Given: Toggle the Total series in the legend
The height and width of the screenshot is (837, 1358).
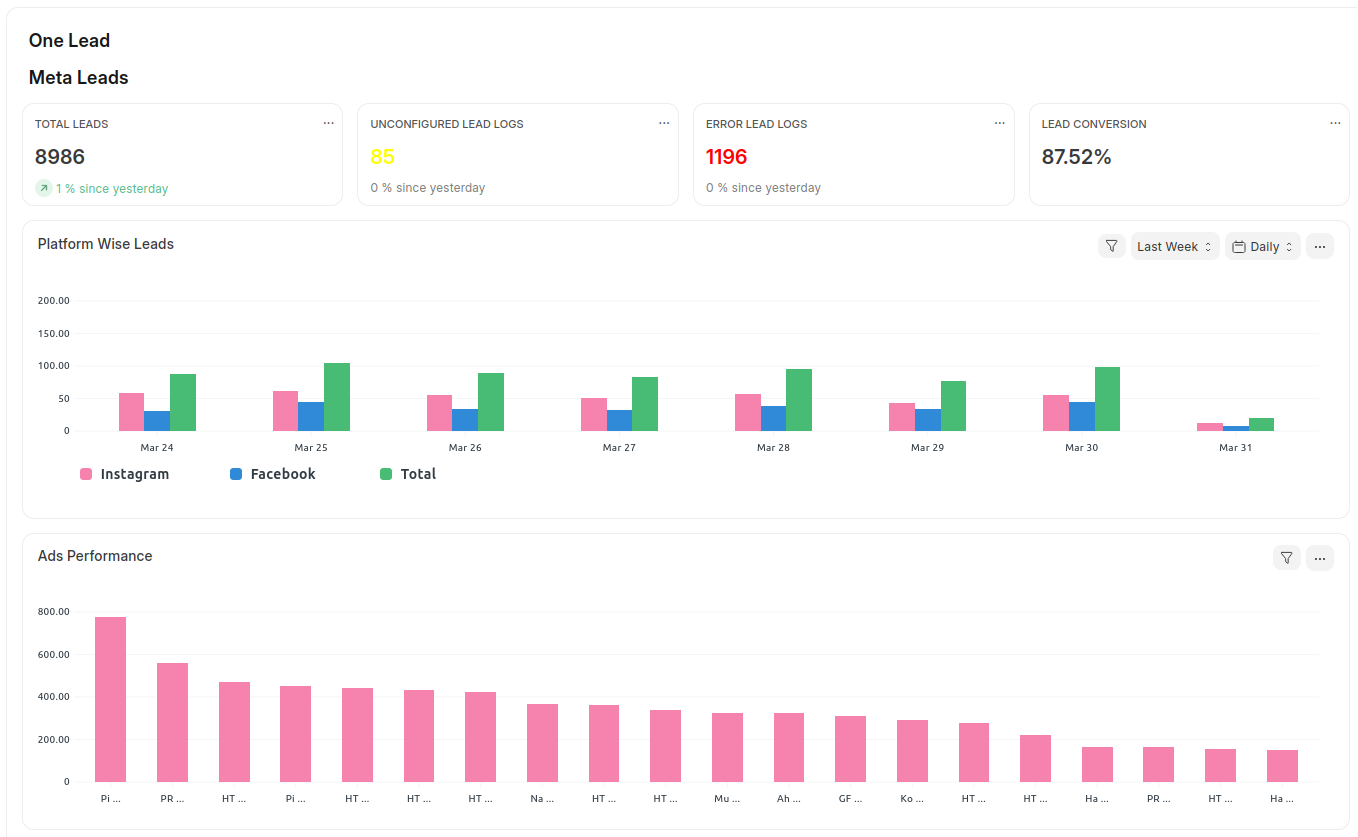Looking at the screenshot, I should pos(408,474).
